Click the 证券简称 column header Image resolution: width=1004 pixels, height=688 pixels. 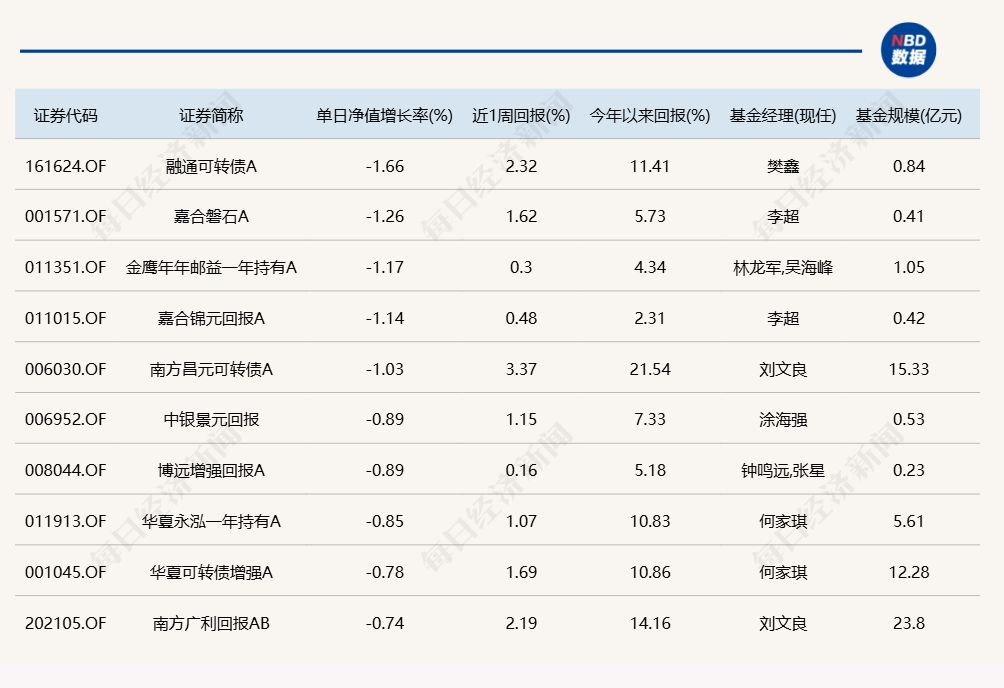(x=211, y=115)
